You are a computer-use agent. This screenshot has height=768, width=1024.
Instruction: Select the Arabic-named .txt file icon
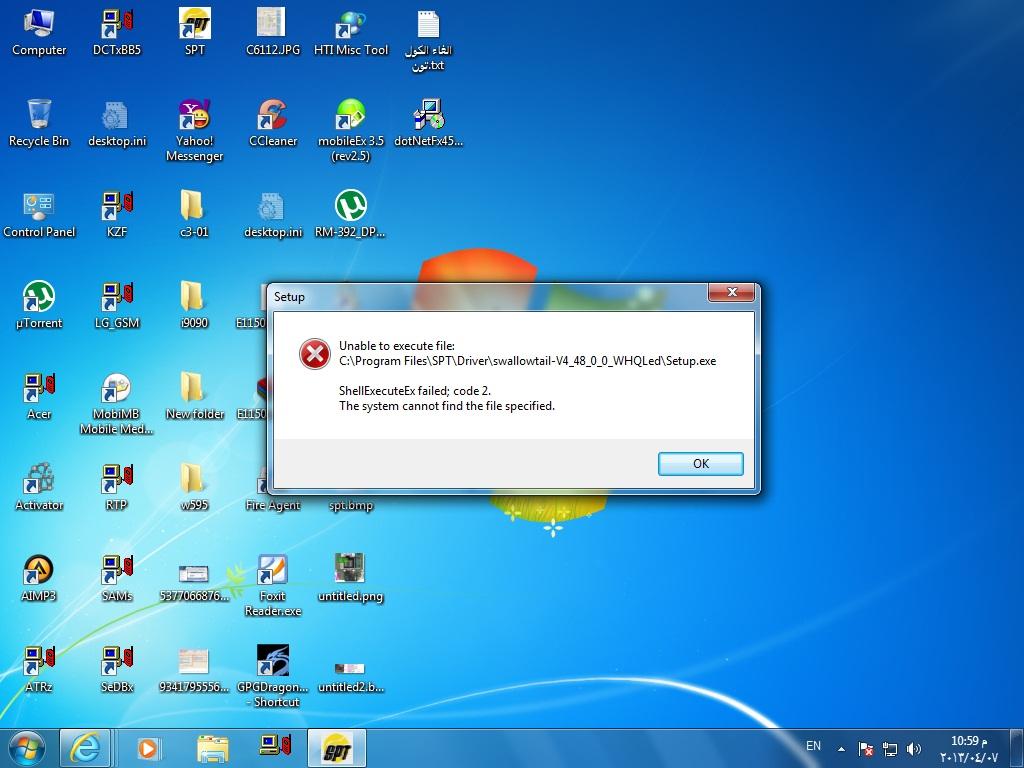pos(428,40)
